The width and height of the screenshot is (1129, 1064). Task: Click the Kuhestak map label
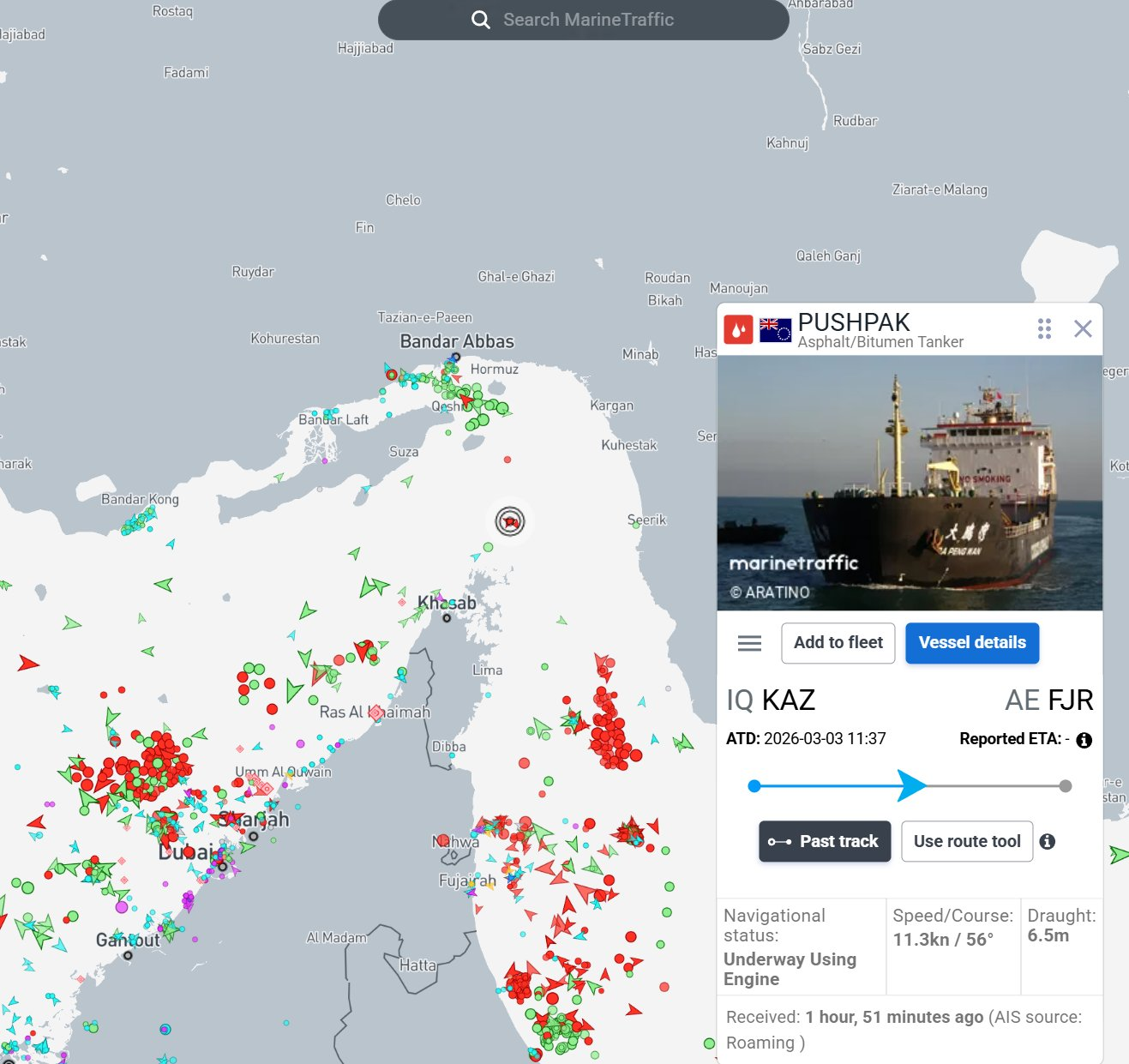[x=629, y=445]
